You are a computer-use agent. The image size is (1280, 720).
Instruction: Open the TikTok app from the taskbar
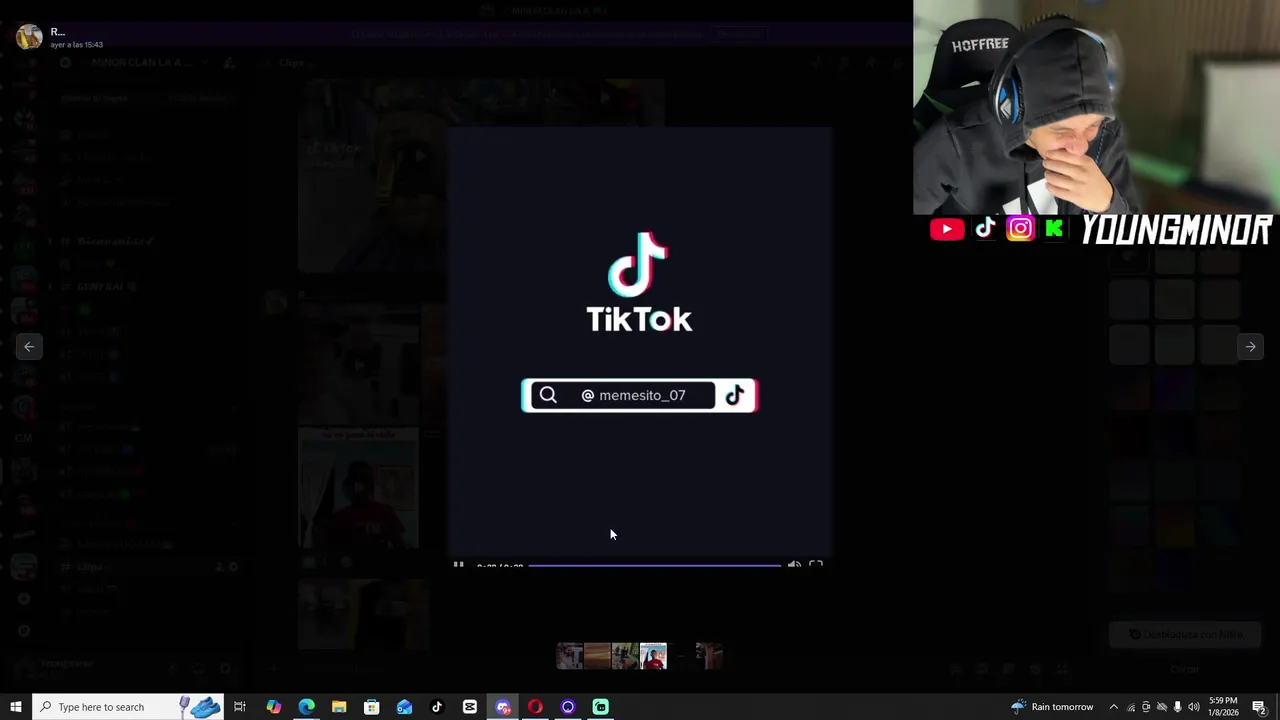437,707
